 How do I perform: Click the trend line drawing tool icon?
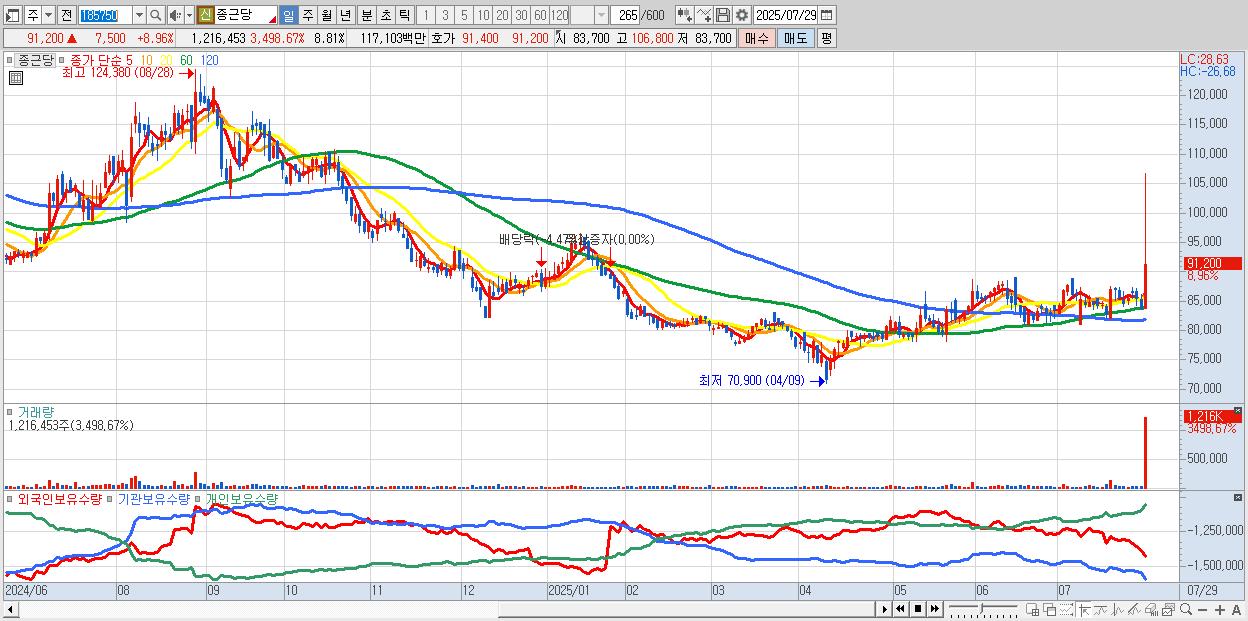point(1101,610)
